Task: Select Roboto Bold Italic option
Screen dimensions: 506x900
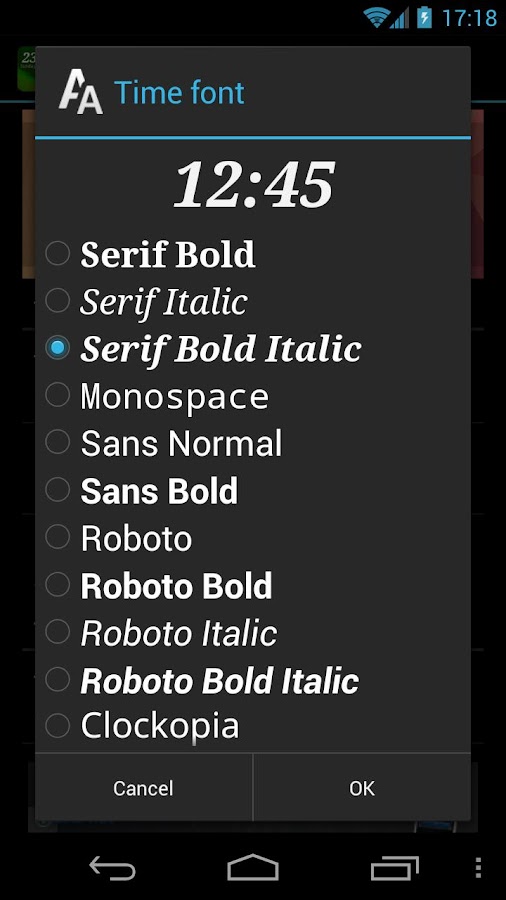Action: click(x=253, y=680)
